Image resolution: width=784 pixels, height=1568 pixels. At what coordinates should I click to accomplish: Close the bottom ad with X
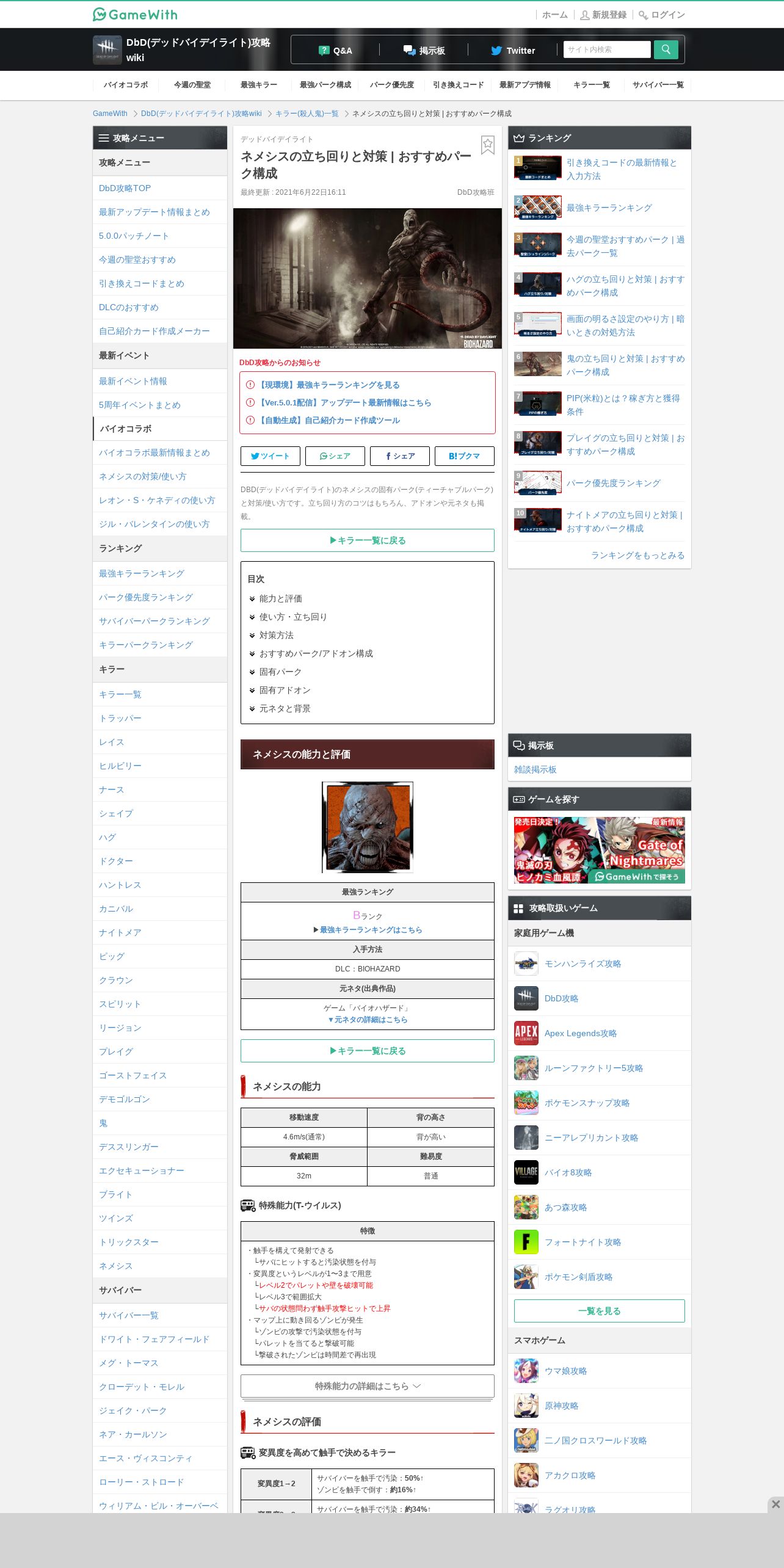click(775, 1504)
